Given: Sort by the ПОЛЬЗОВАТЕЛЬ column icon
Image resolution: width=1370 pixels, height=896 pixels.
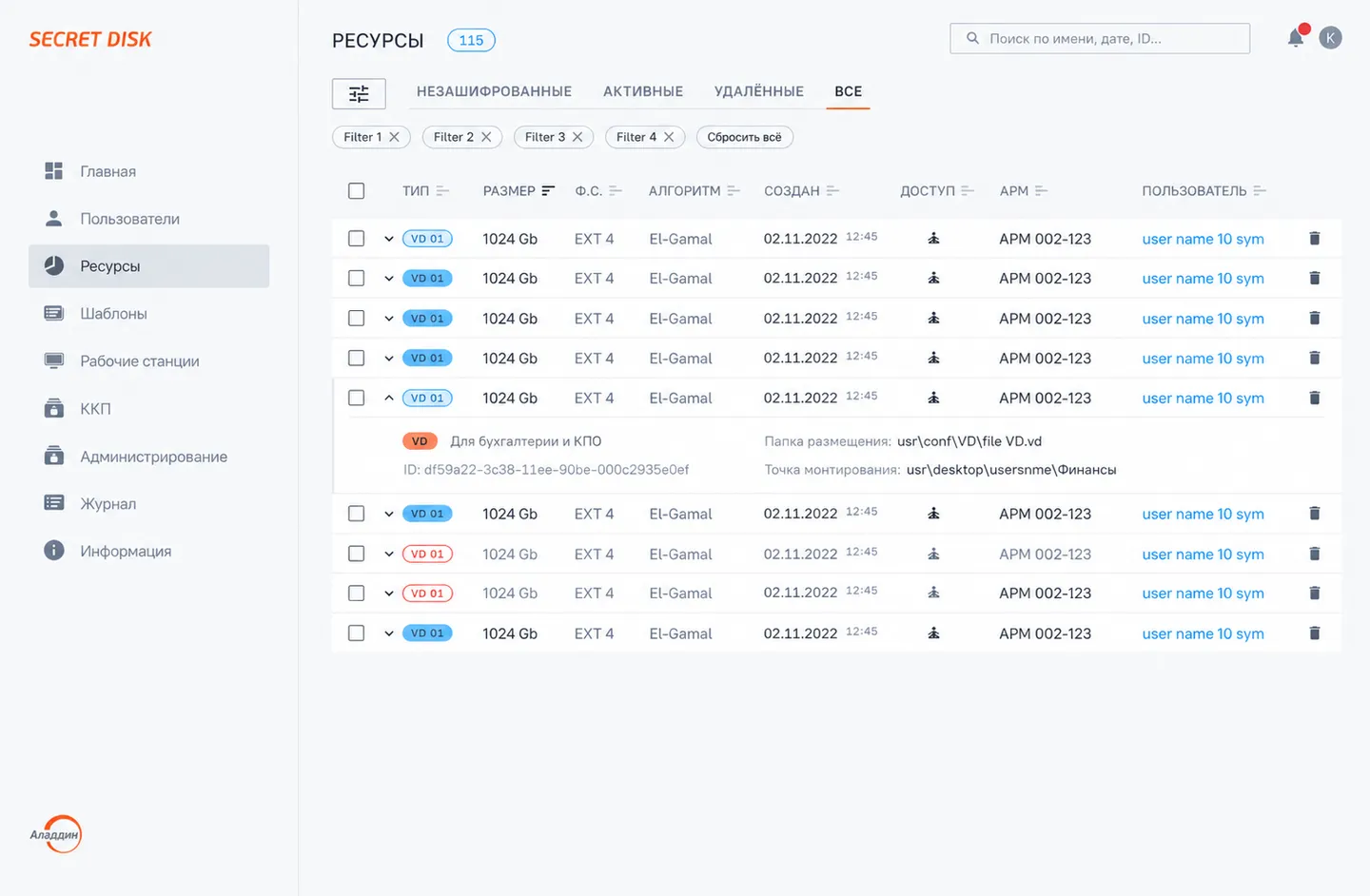Looking at the screenshot, I should point(1260,191).
